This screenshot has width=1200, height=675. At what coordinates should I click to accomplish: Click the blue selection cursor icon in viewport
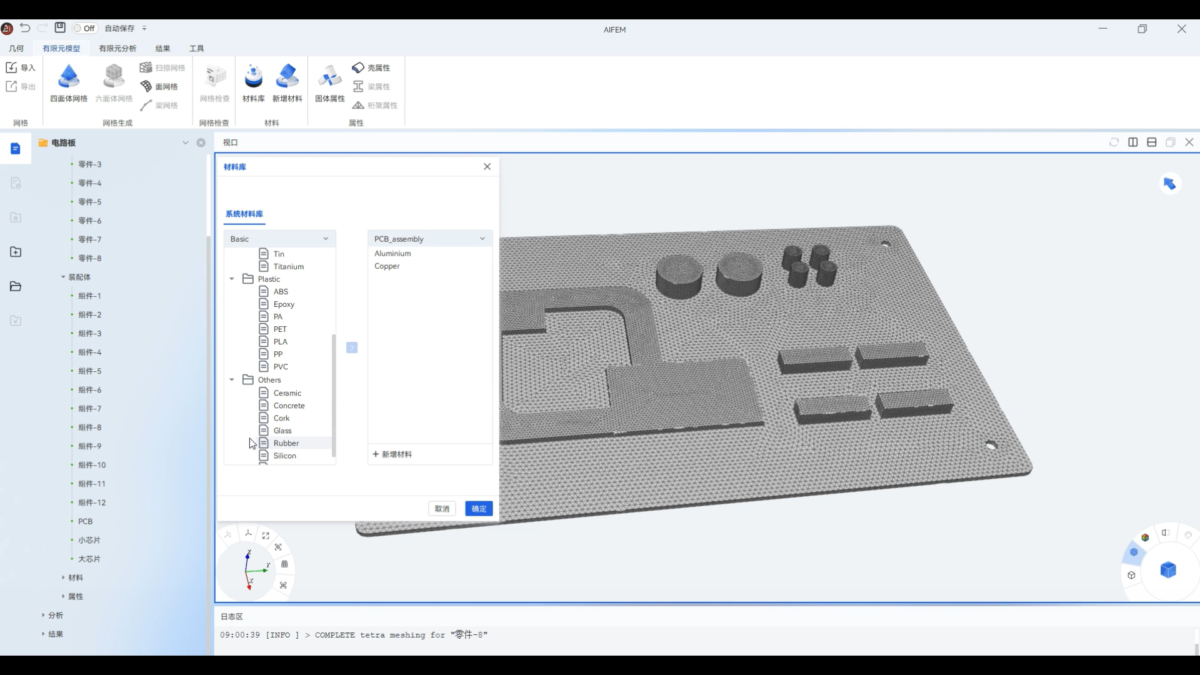pyautogui.click(x=1169, y=183)
